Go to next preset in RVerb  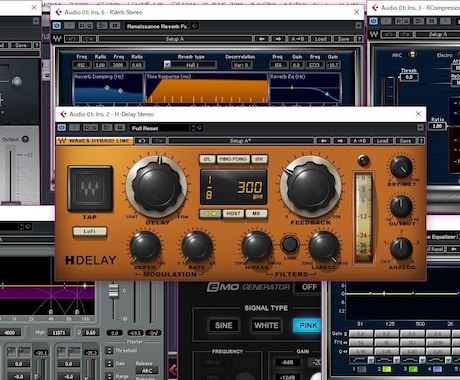point(278,39)
